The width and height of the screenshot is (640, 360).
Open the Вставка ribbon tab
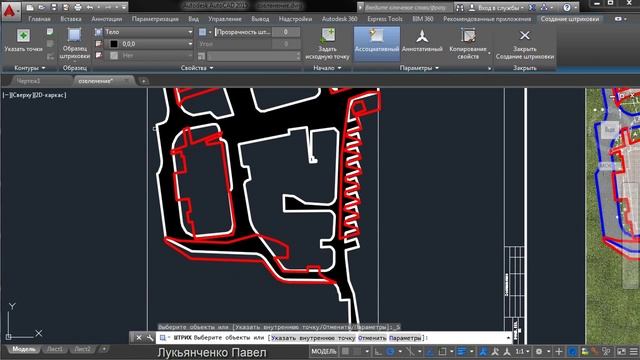pos(71,19)
